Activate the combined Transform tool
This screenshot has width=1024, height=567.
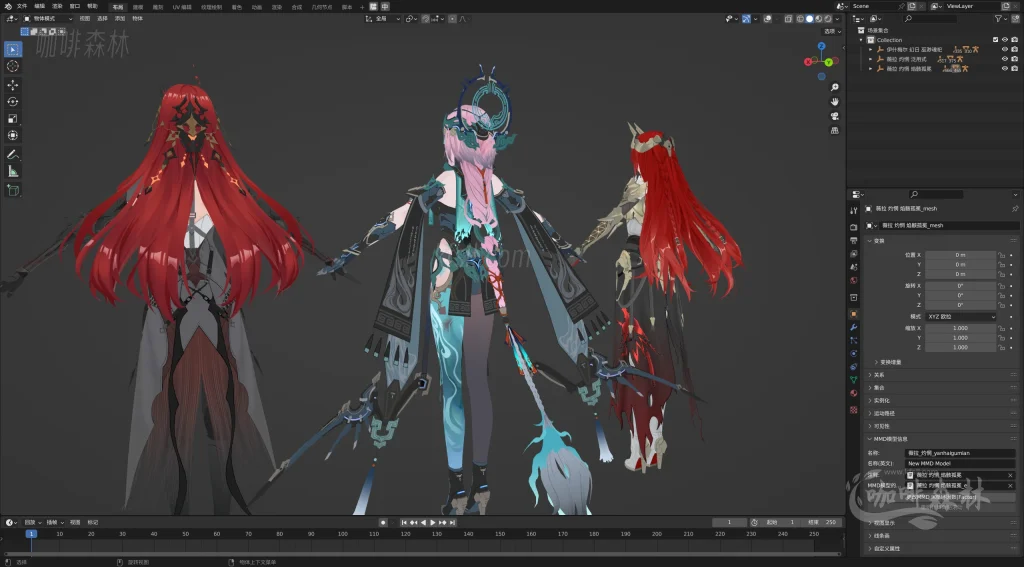[12, 135]
